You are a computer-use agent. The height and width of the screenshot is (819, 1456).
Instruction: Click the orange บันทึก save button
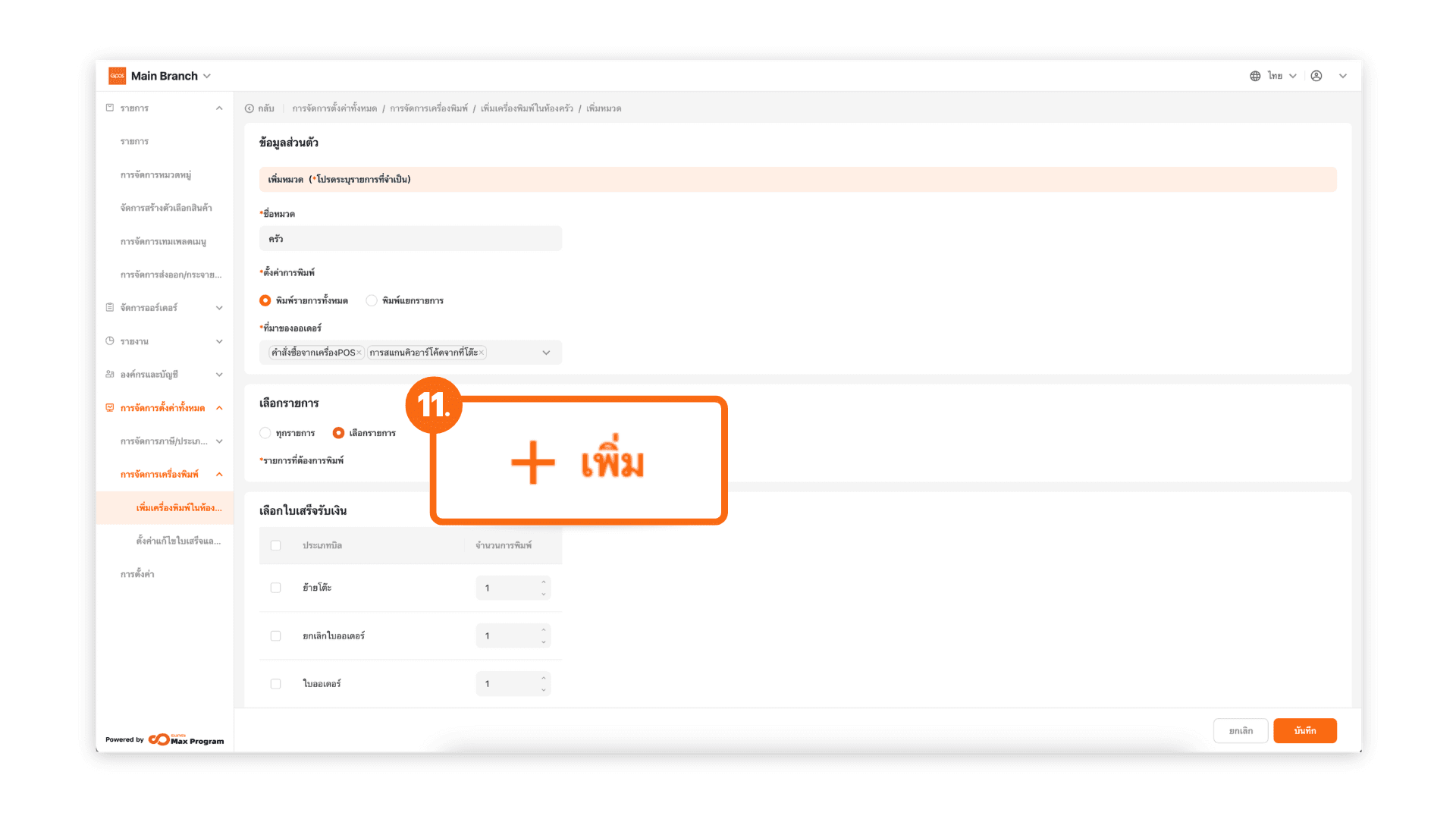1304,731
